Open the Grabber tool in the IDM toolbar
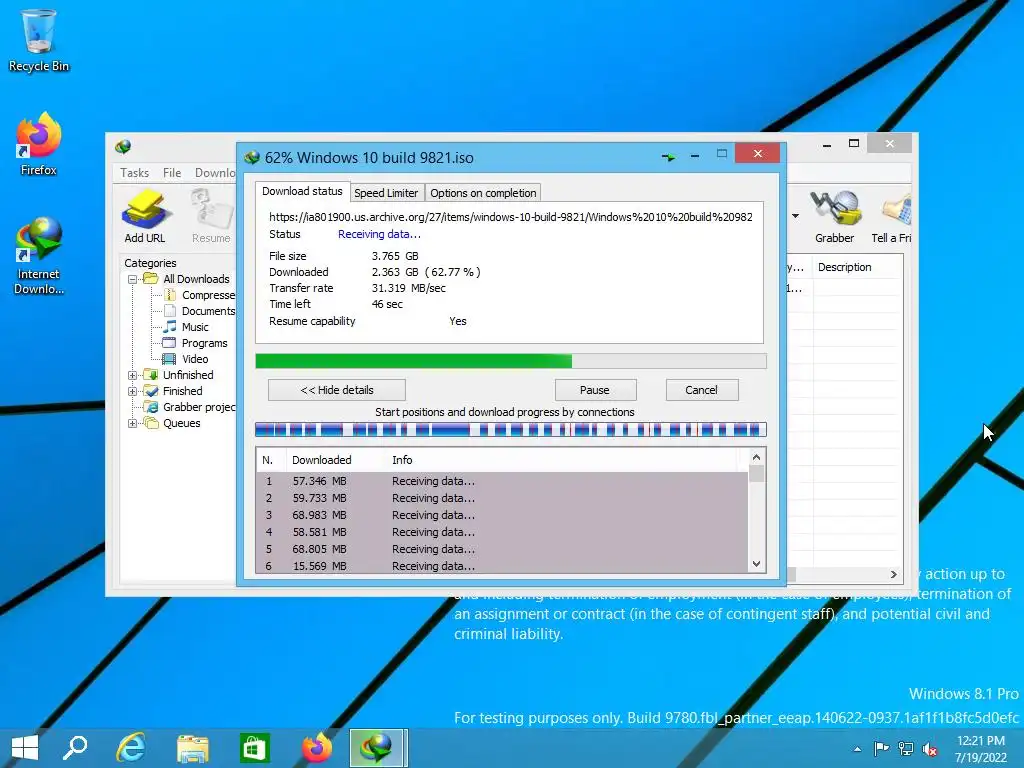The height and width of the screenshot is (768, 1024). pyautogui.click(x=834, y=216)
